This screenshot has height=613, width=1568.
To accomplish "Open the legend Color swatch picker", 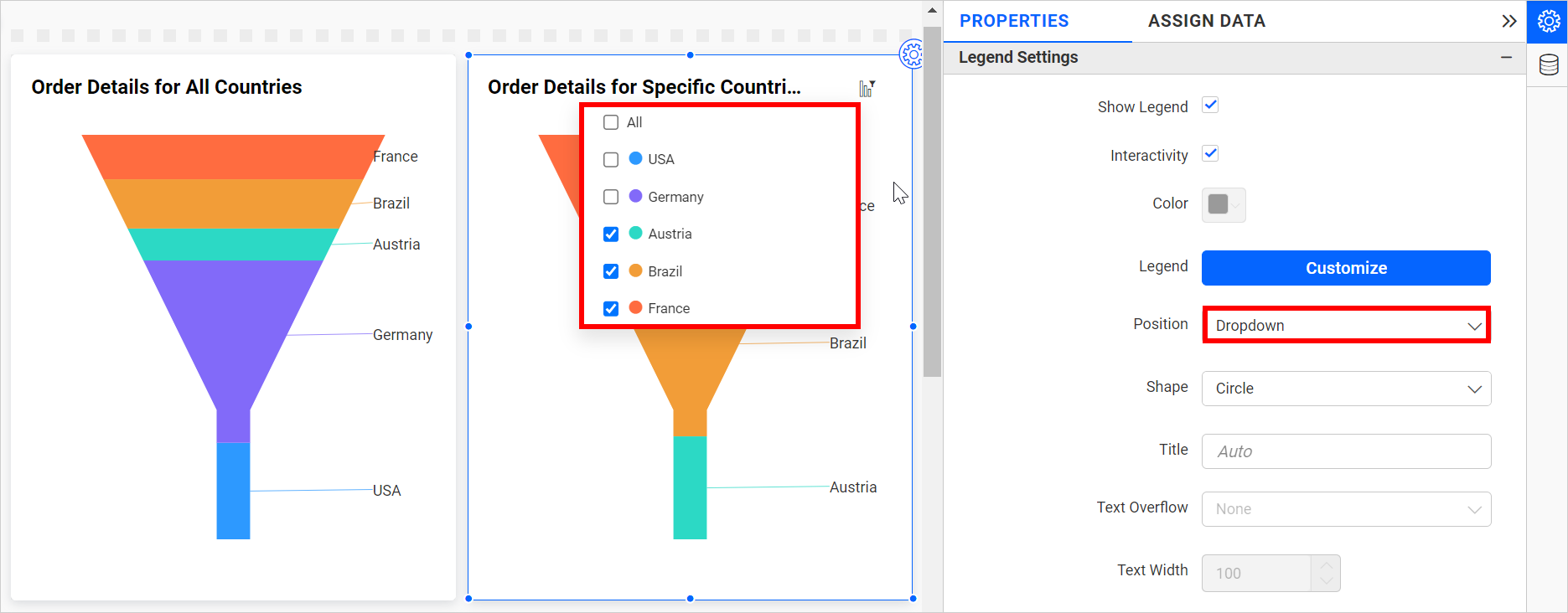I will coord(1224,205).
